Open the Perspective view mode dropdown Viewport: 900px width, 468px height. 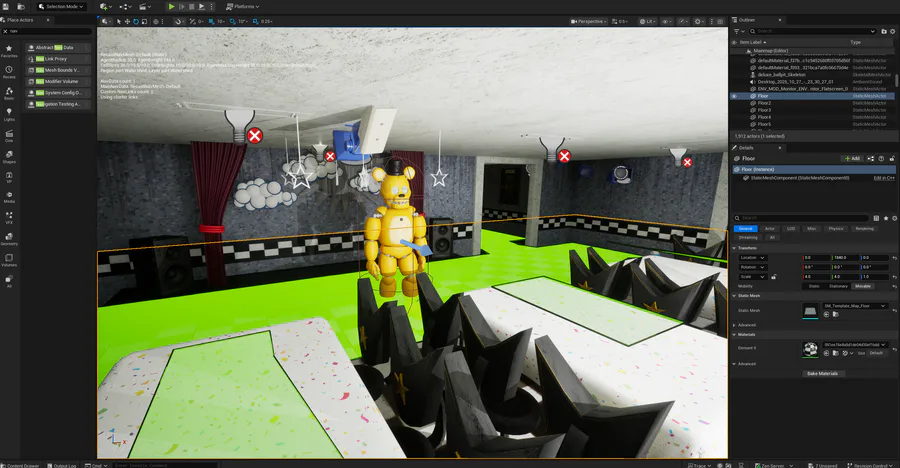point(588,21)
